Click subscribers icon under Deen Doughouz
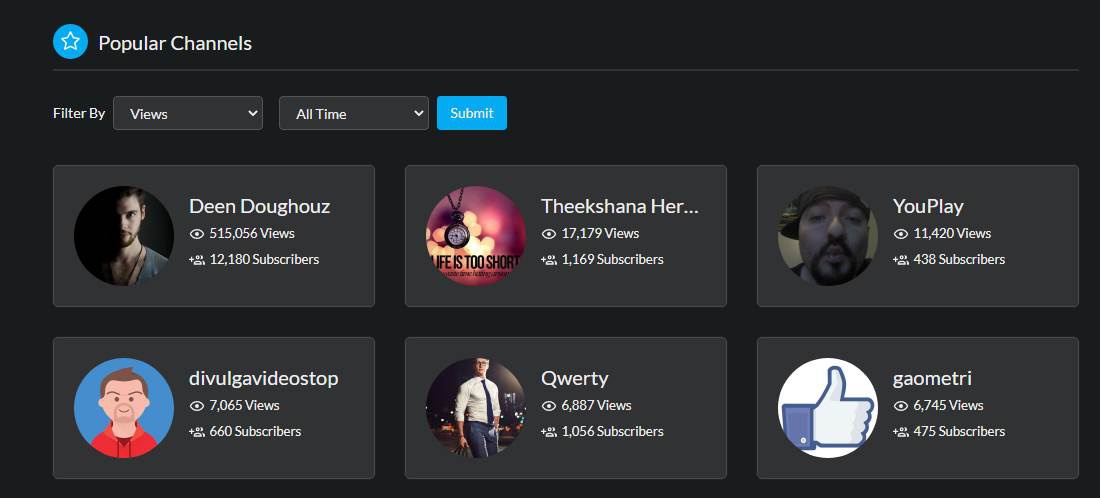Viewport: 1100px width, 498px height. pyautogui.click(x=196, y=260)
